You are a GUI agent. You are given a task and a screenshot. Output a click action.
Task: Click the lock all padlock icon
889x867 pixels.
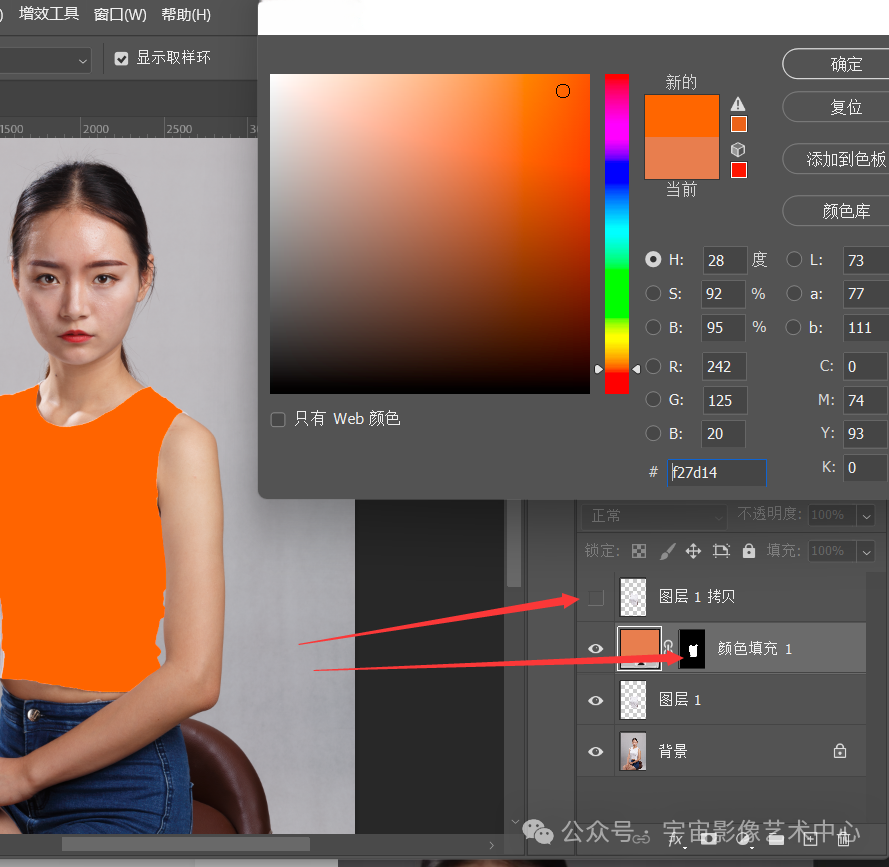[749, 551]
